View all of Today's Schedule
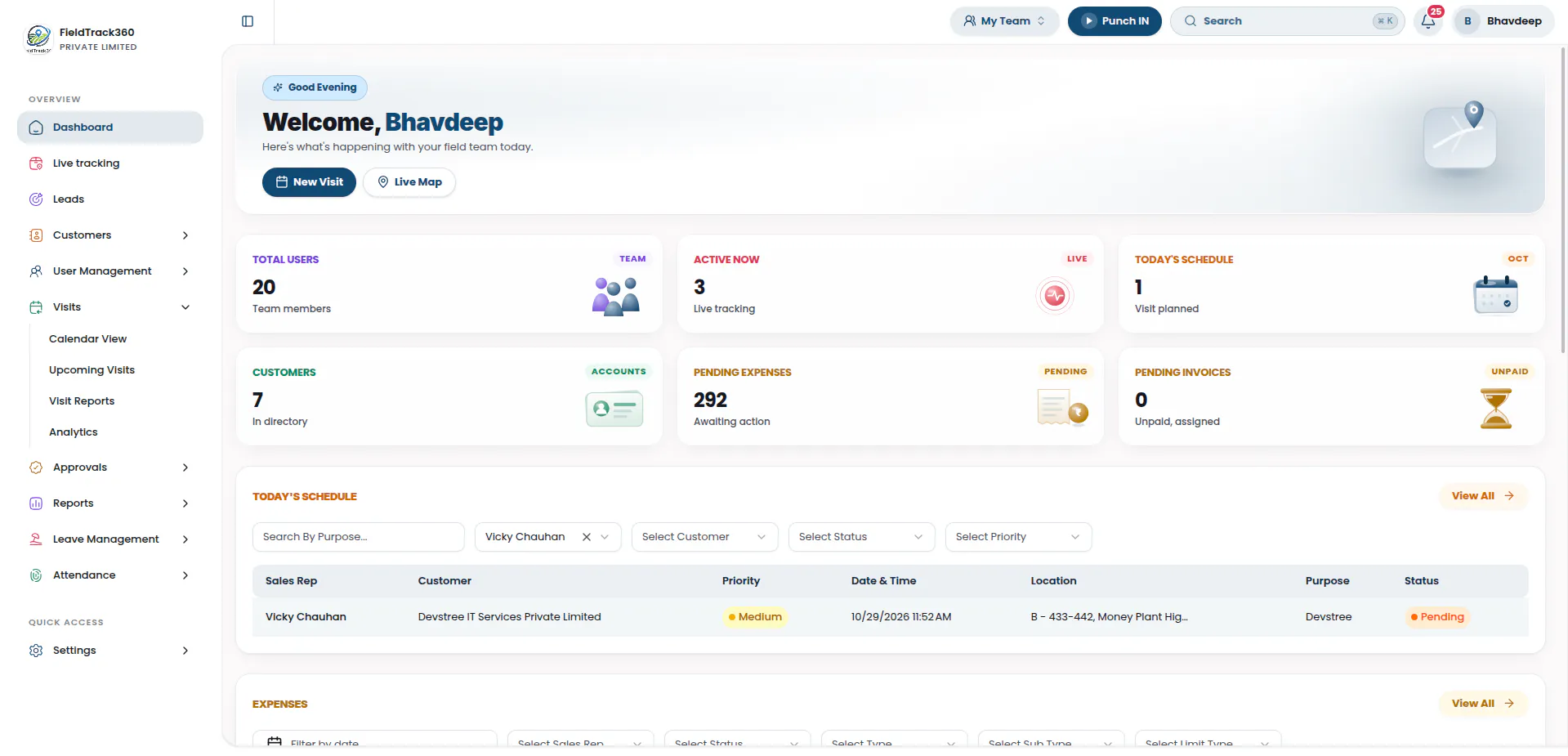The height and width of the screenshot is (756, 1568). tap(1483, 496)
